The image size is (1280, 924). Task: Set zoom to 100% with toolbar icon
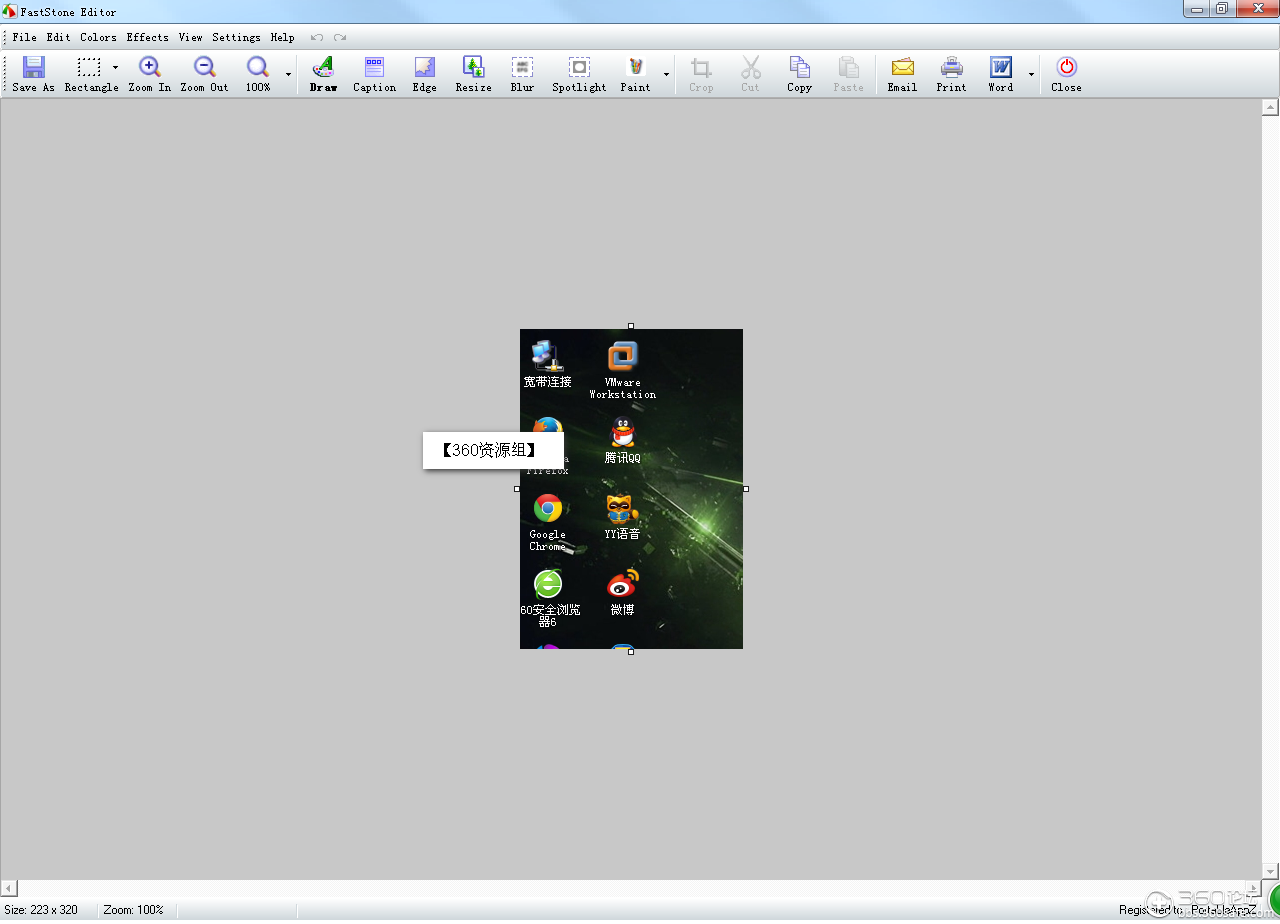[x=258, y=67]
